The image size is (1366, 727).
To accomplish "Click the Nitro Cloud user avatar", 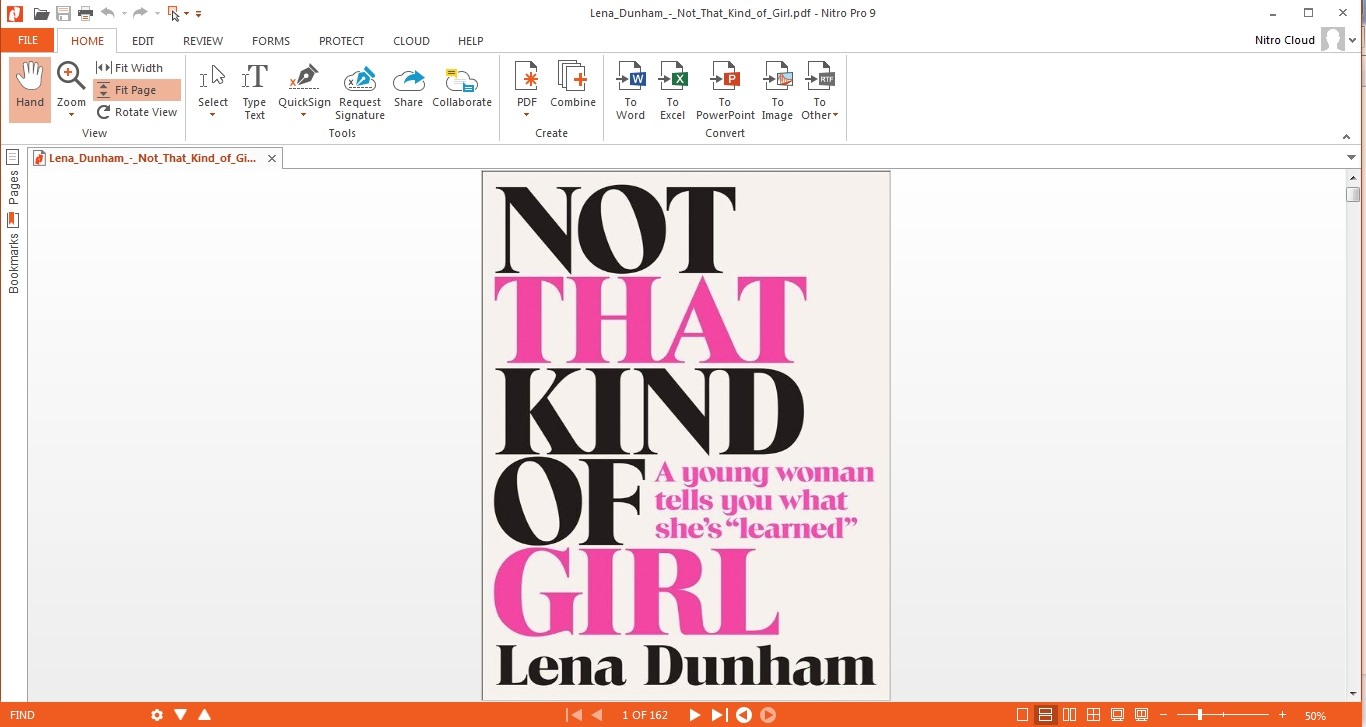I will (x=1332, y=40).
